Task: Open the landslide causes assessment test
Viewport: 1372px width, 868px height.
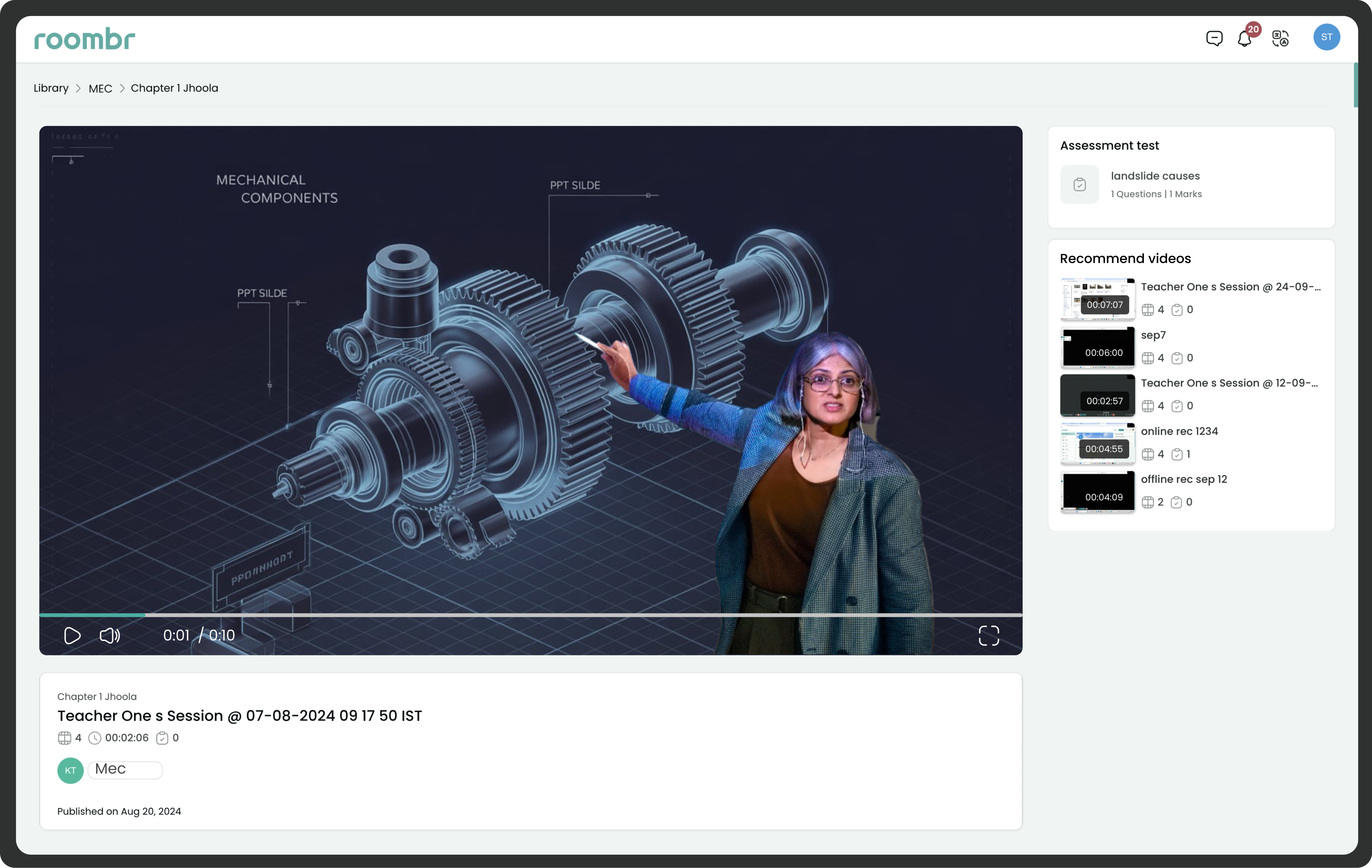Action: [1155, 176]
